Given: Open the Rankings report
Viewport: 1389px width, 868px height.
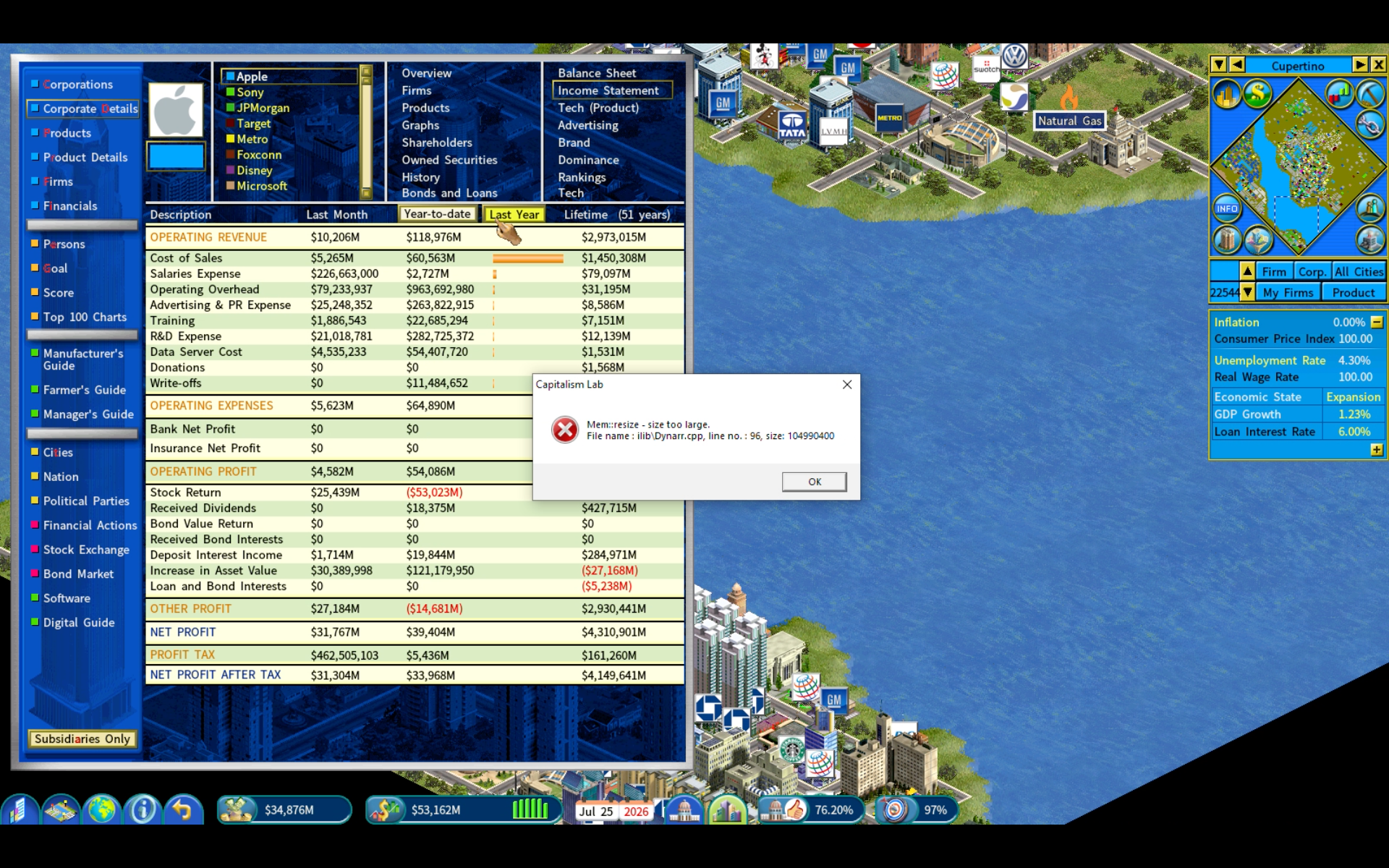Looking at the screenshot, I should pyautogui.click(x=582, y=177).
